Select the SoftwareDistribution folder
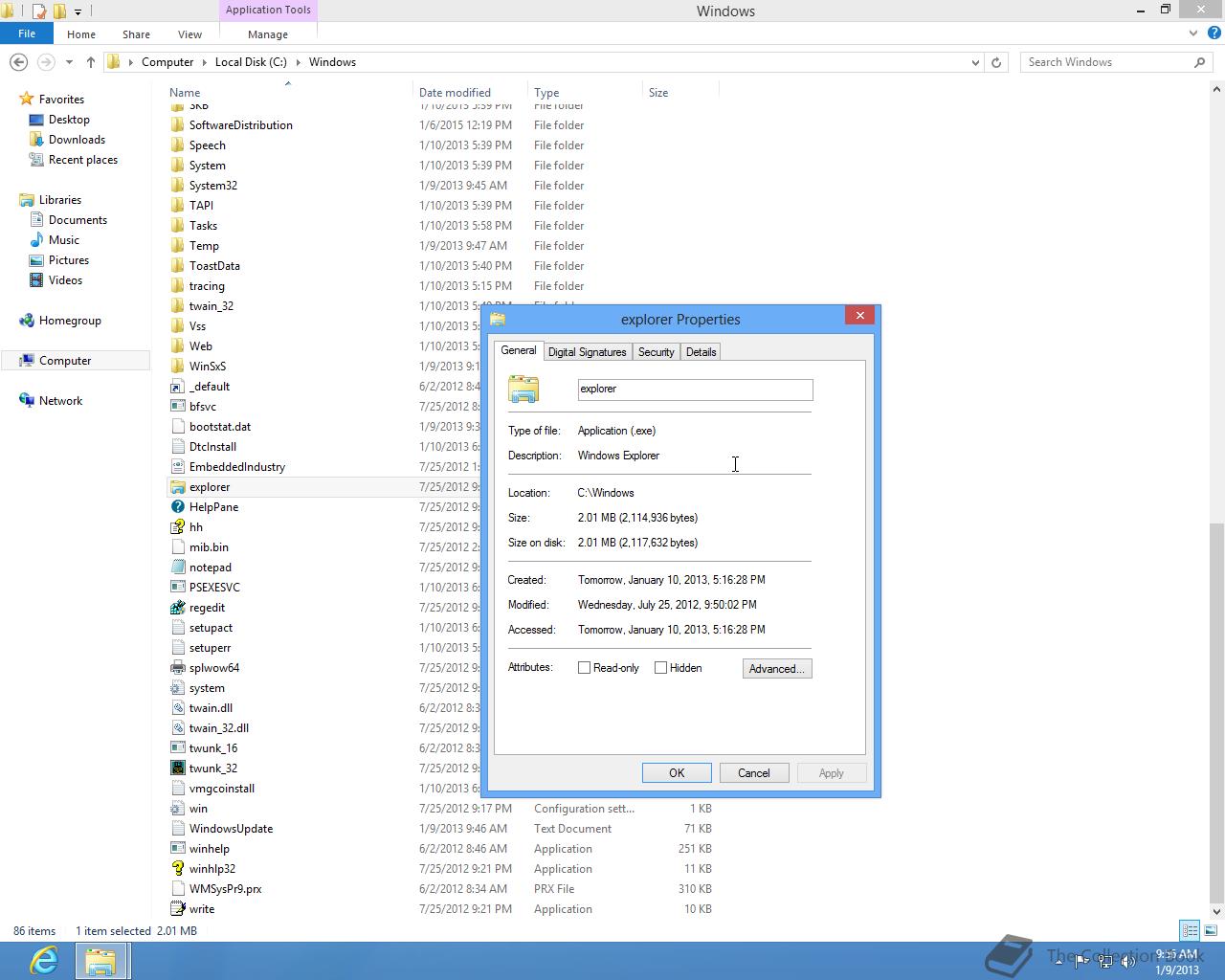Screen dimensions: 1225x980 pyautogui.click(x=241, y=125)
